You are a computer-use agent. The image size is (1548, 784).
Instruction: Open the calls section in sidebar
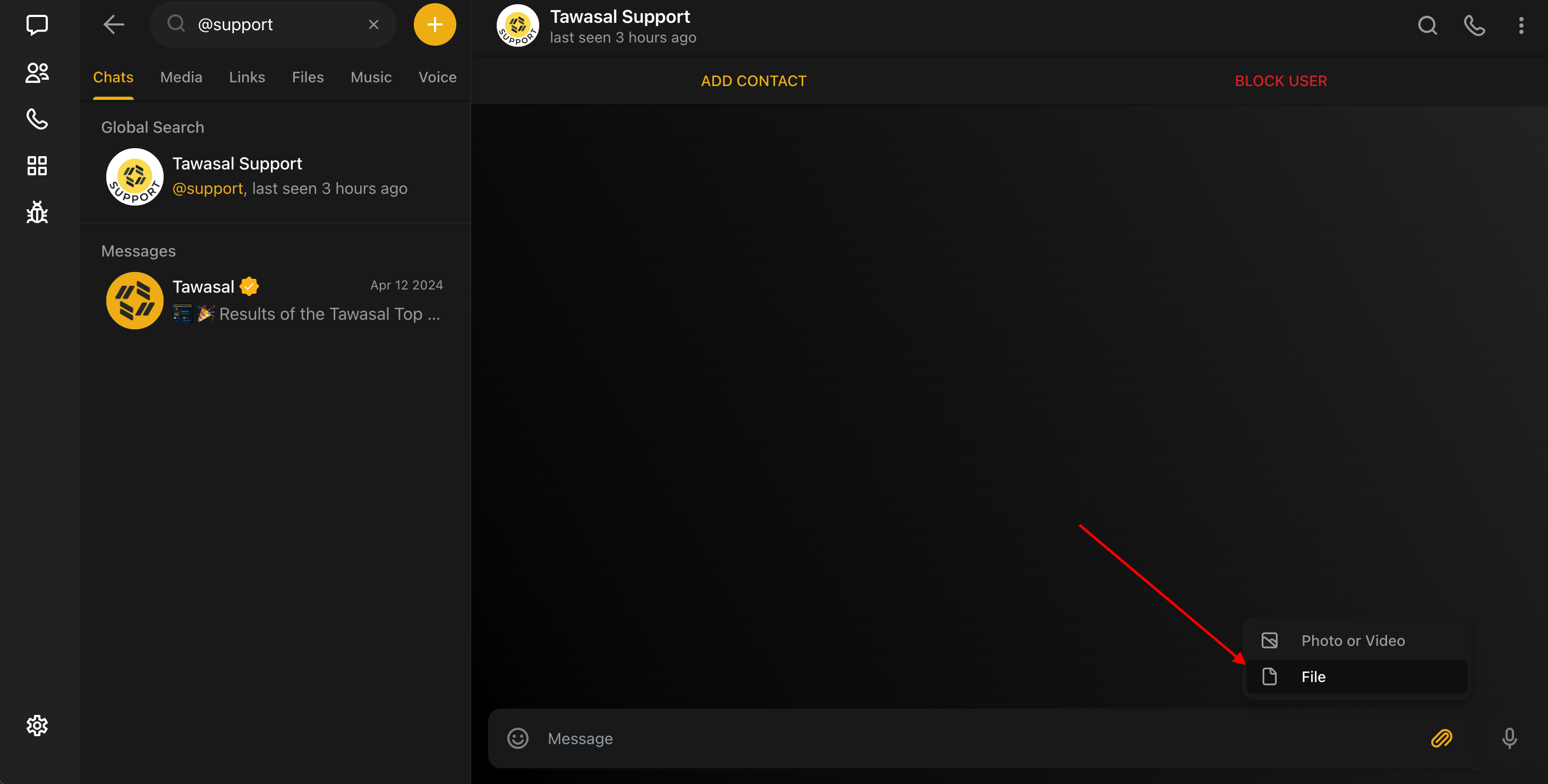37,120
